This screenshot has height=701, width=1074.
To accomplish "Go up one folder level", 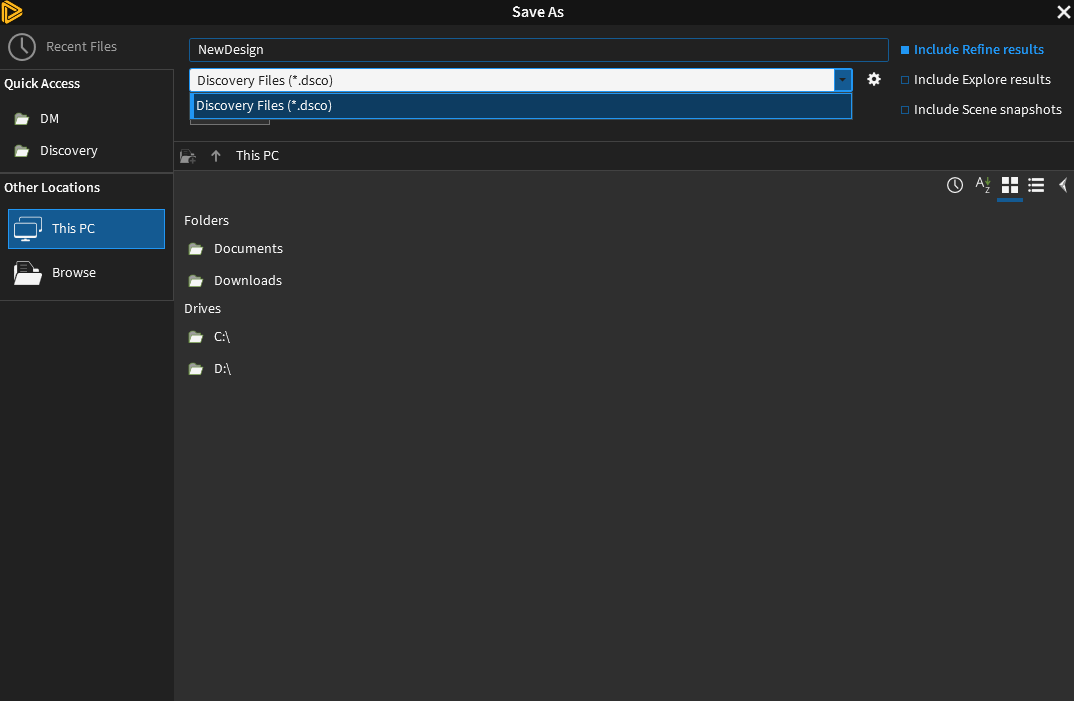I will [x=216, y=156].
